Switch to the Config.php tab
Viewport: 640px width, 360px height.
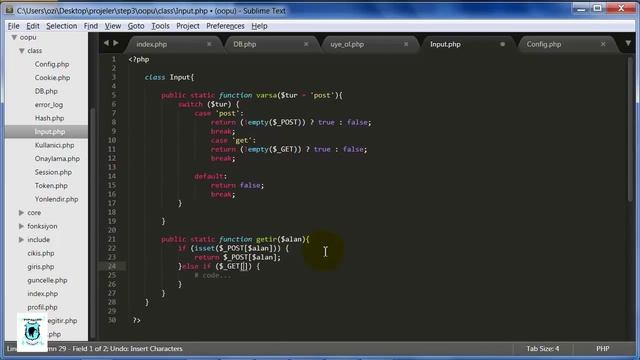coord(544,44)
